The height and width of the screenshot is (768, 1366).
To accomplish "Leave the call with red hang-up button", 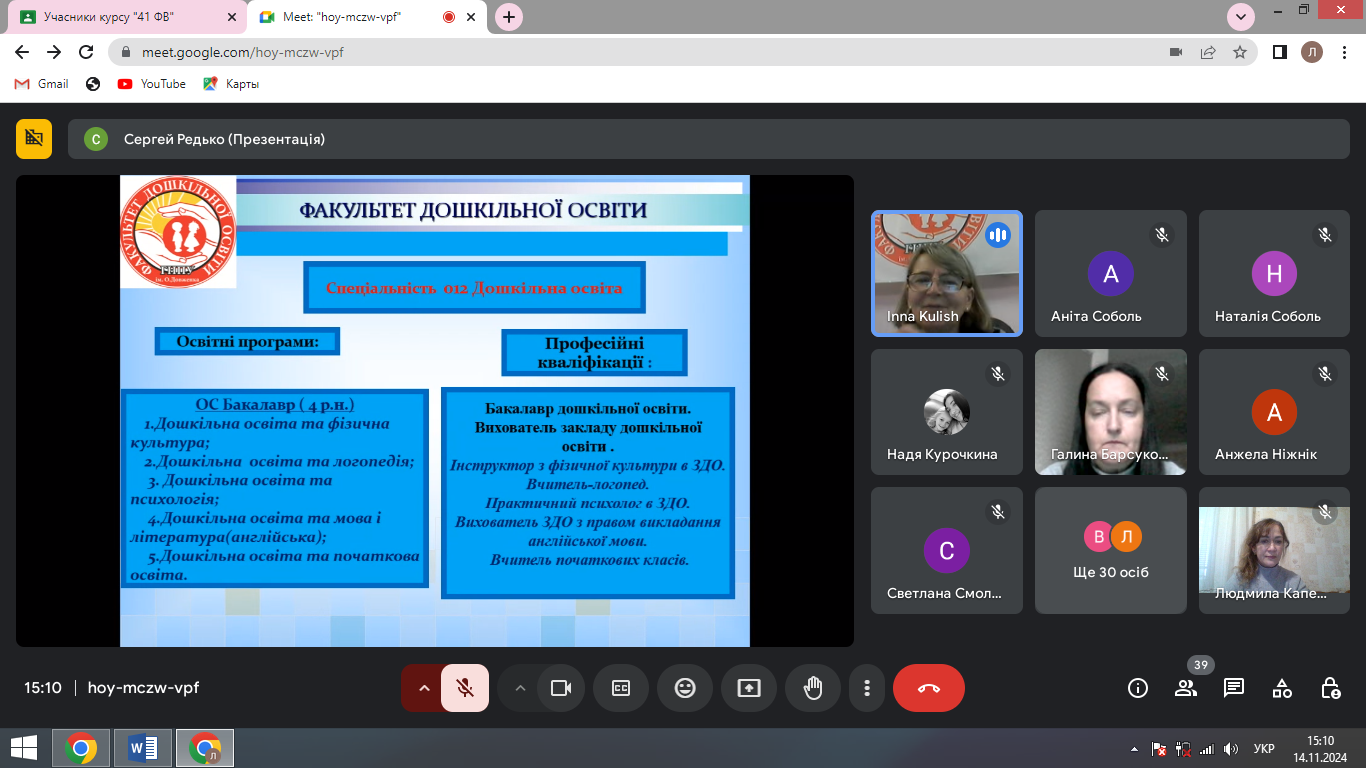I will point(928,688).
